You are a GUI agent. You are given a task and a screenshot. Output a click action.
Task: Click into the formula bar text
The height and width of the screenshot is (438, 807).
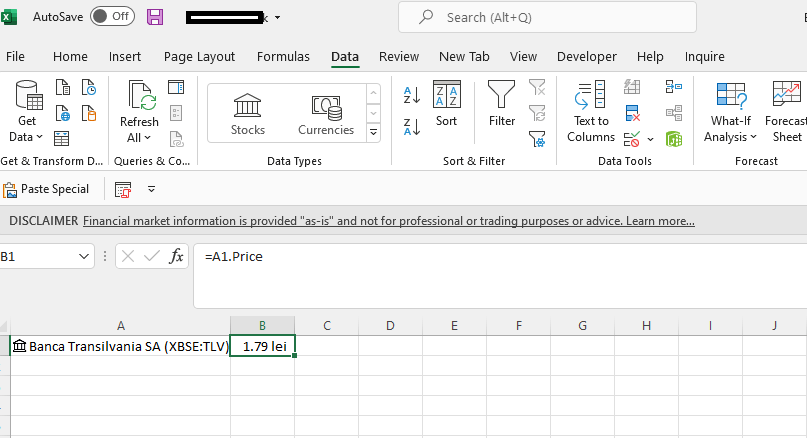point(234,256)
